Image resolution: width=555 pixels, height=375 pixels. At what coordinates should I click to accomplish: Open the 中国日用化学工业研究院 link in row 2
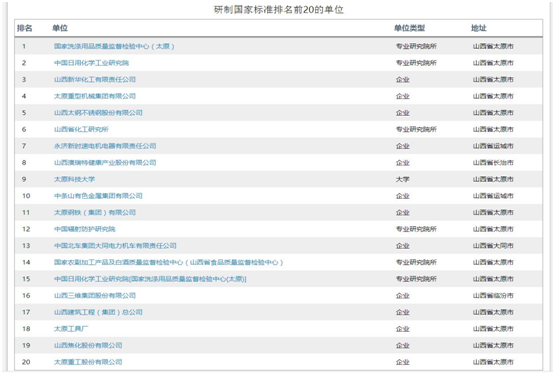pos(91,63)
